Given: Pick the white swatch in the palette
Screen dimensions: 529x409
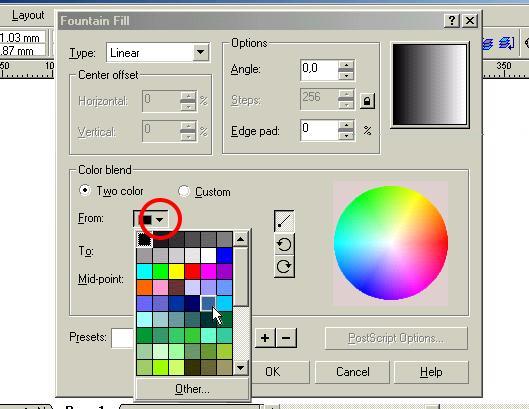Looking at the screenshot, I should 208,255.
